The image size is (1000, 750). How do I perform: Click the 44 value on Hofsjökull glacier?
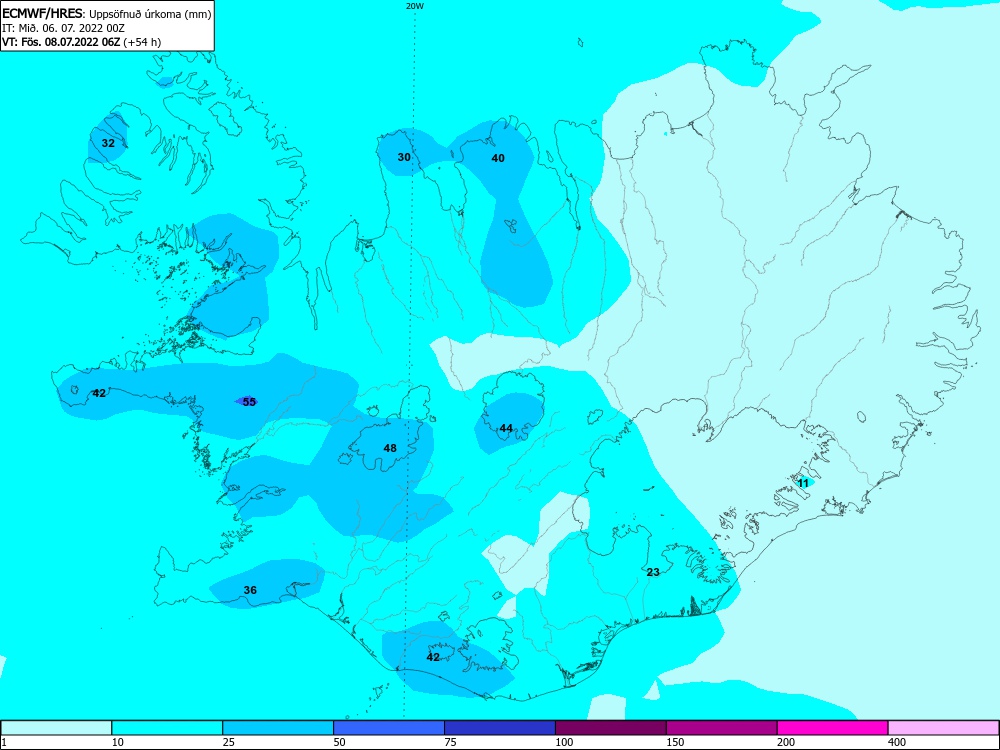coord(506,429)
